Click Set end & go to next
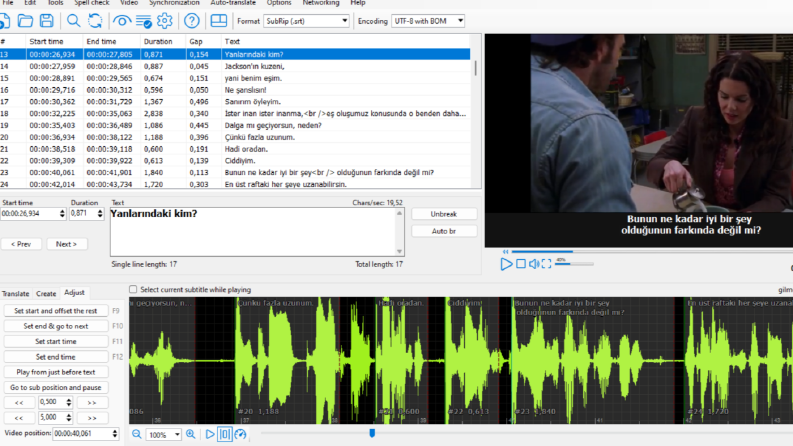Viewport: 793px width, 446px height. tap(56, 326)
